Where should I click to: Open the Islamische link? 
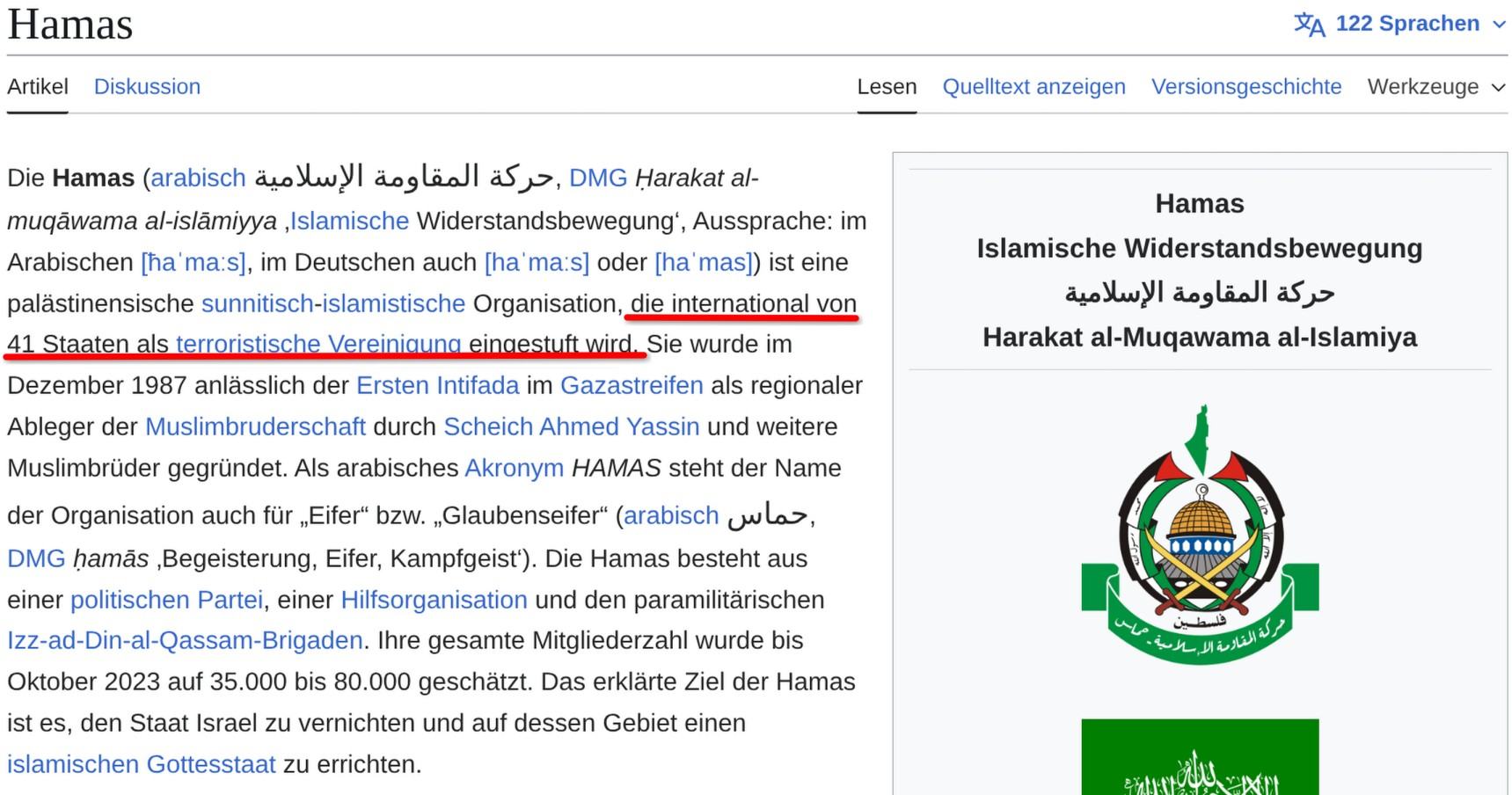pyautogui.click(x=350, y=220)
